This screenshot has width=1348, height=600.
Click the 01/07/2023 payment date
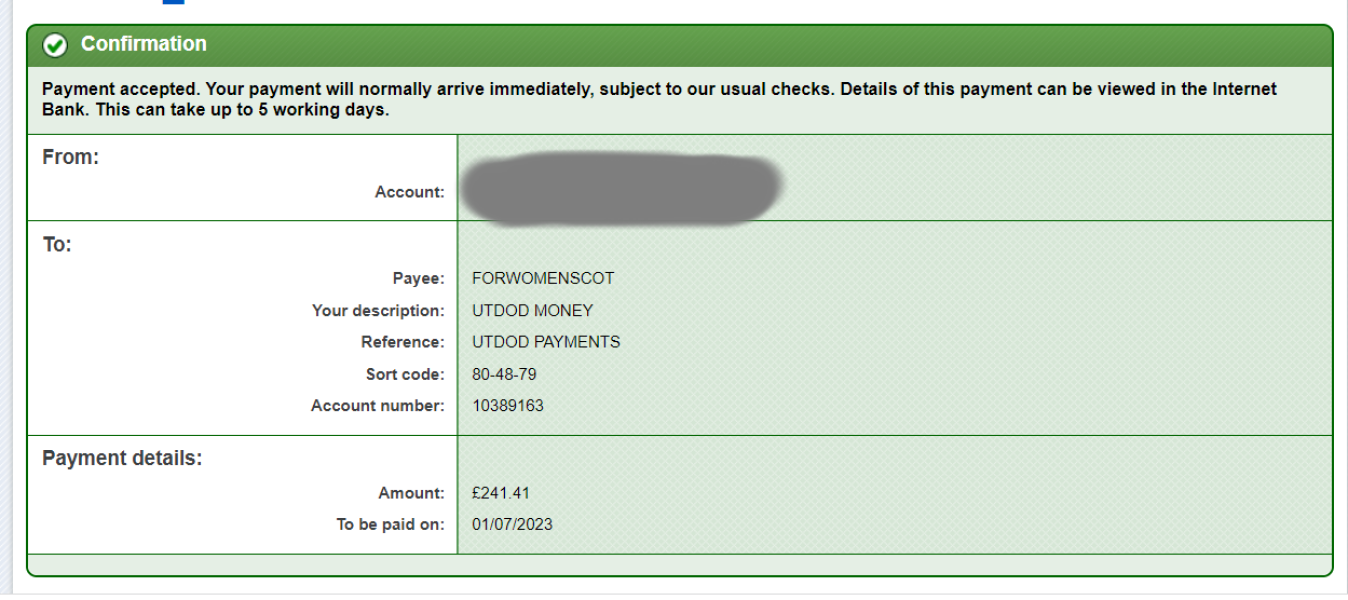[512, 525]
